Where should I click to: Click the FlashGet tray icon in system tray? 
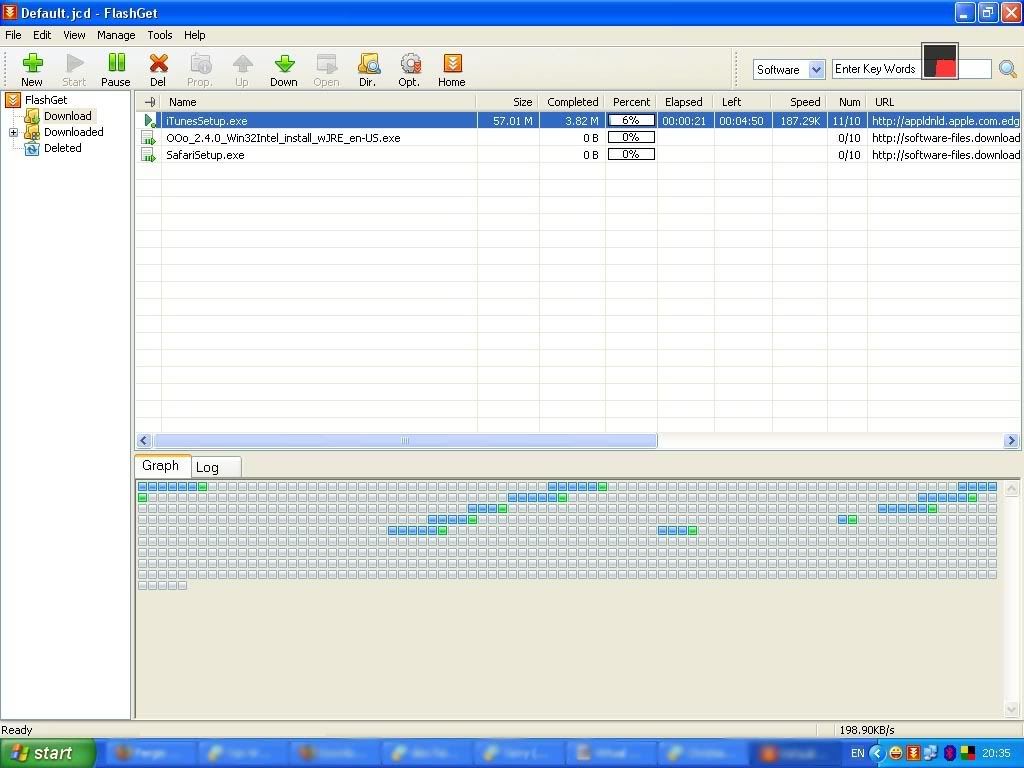pos(914,753)
